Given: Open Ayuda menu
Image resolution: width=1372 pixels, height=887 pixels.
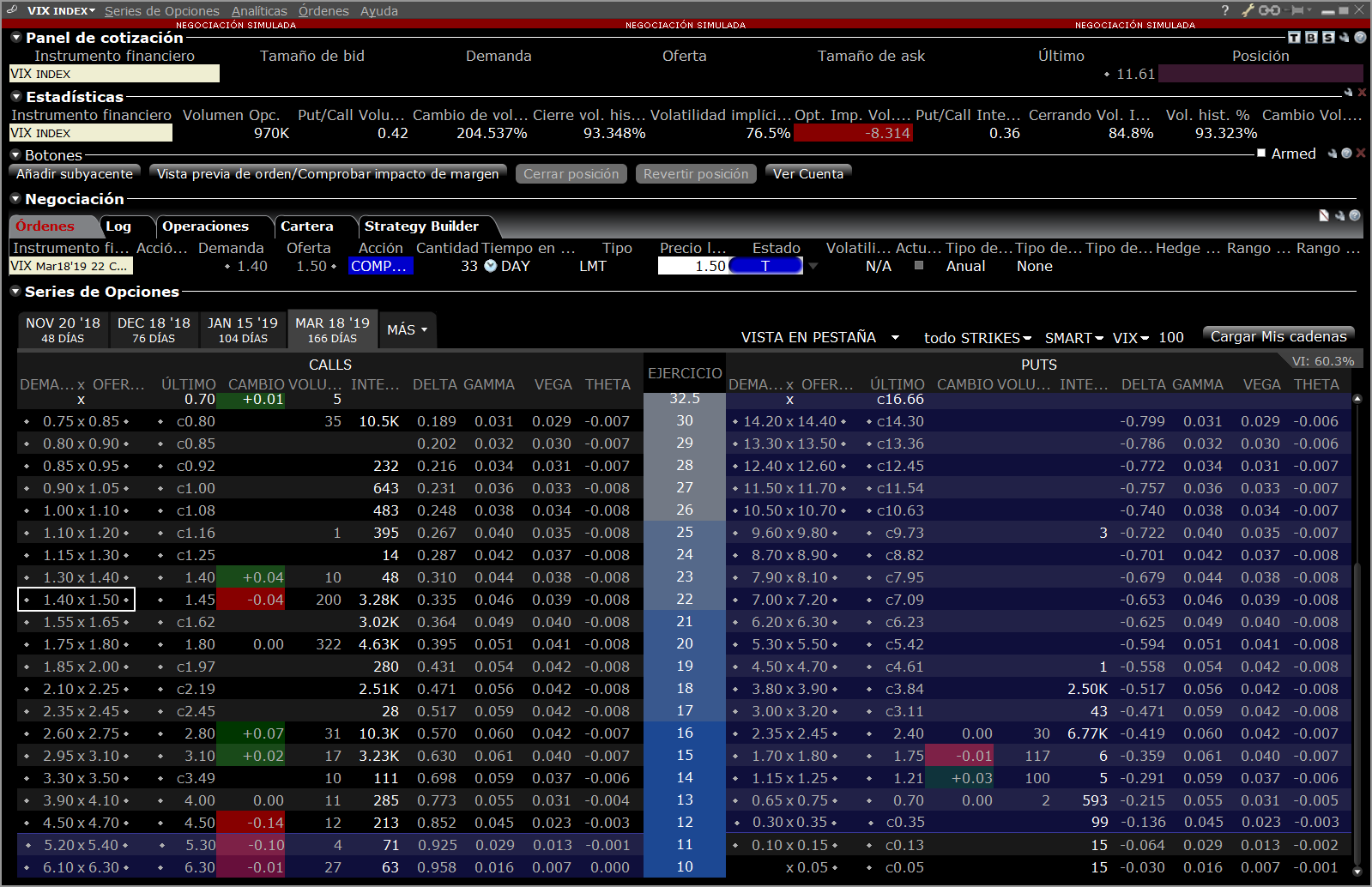Looking at the screenshot, I should click(379, 11).
